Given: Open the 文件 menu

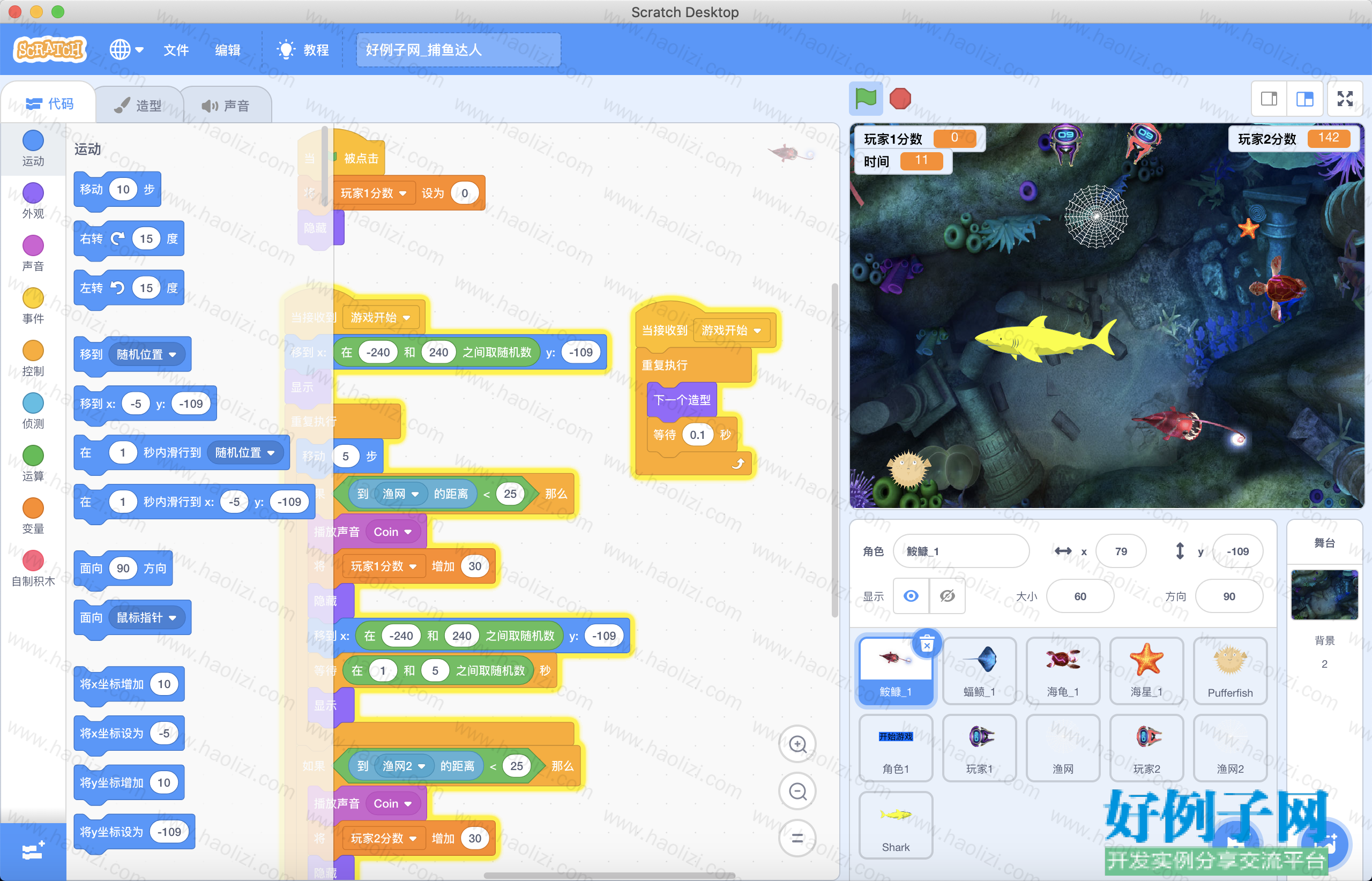Looking at the screenshot, I should [176, 50].
